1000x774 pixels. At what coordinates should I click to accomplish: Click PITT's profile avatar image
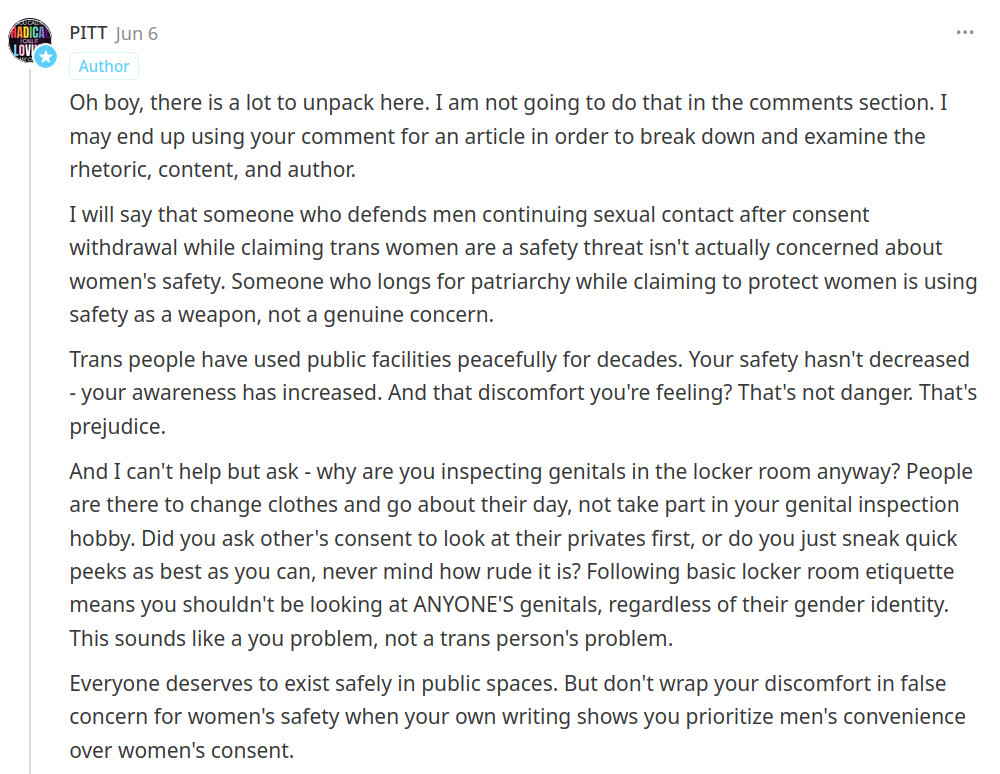28,40
